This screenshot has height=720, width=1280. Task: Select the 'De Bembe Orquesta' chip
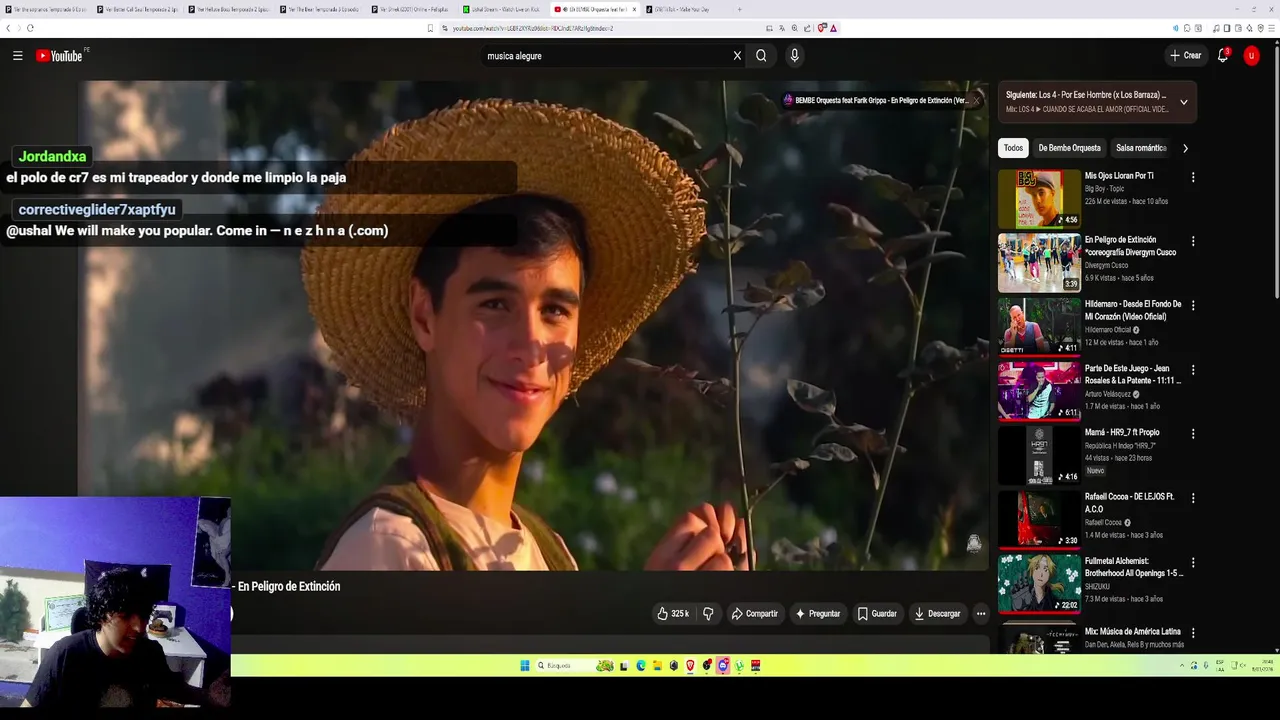pyautogui.click(x=1069, y=148)
